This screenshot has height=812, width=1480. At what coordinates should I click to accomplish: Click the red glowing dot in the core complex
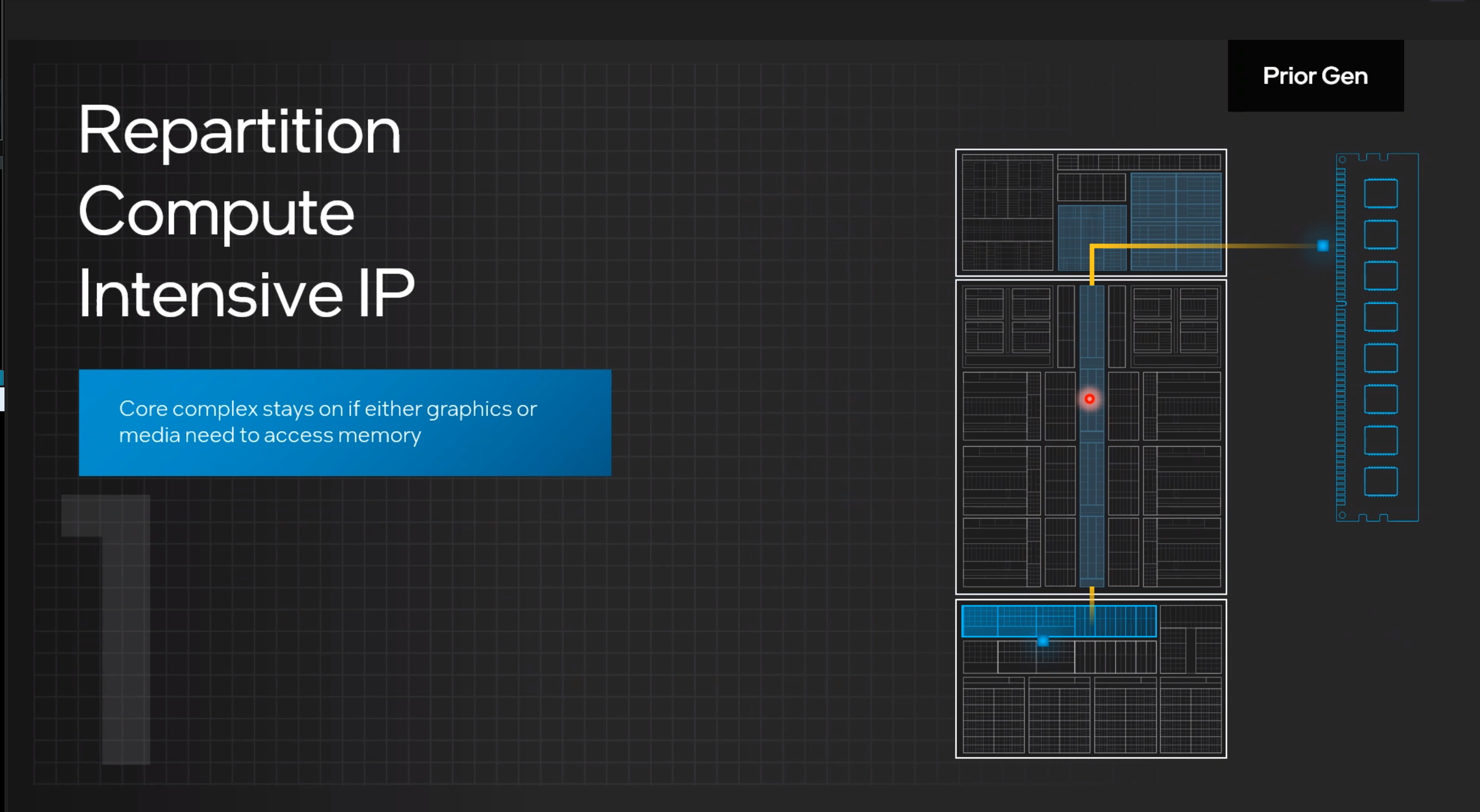click(x=1089, y=399)
